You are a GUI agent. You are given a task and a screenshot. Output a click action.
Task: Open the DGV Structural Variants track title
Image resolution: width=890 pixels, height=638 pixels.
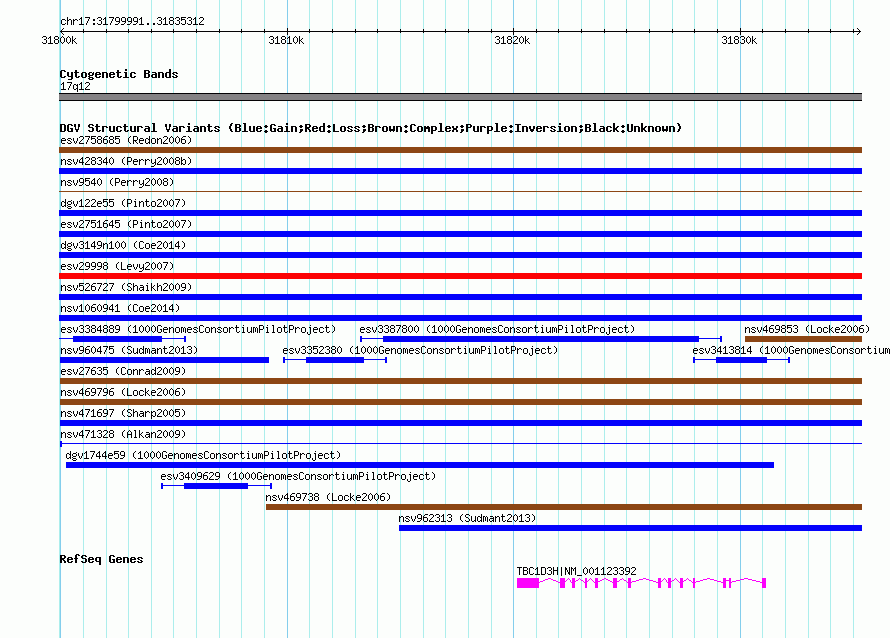coord(370,128)
